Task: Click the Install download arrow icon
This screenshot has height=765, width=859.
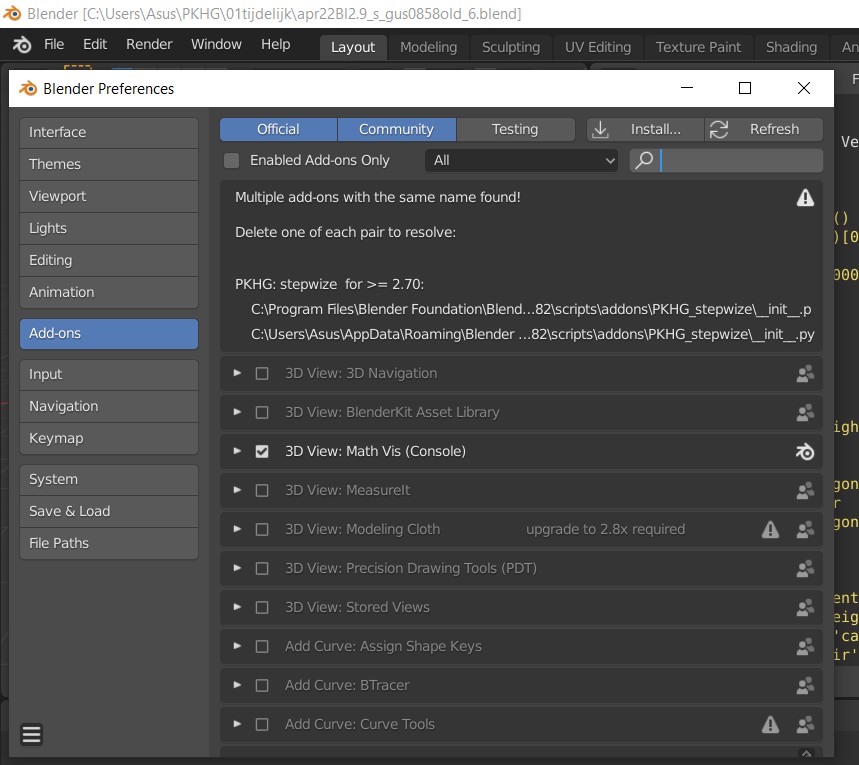Action: 600,129
